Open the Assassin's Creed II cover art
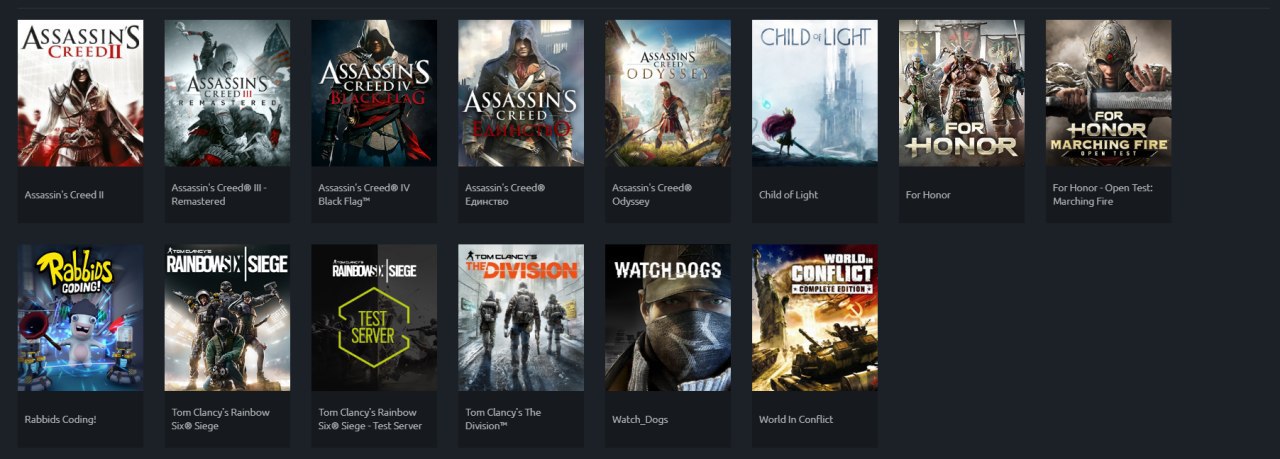Image resolution: width=1280 pixels, height=459 pixels. pyautogui.click(x=80, y=93)
